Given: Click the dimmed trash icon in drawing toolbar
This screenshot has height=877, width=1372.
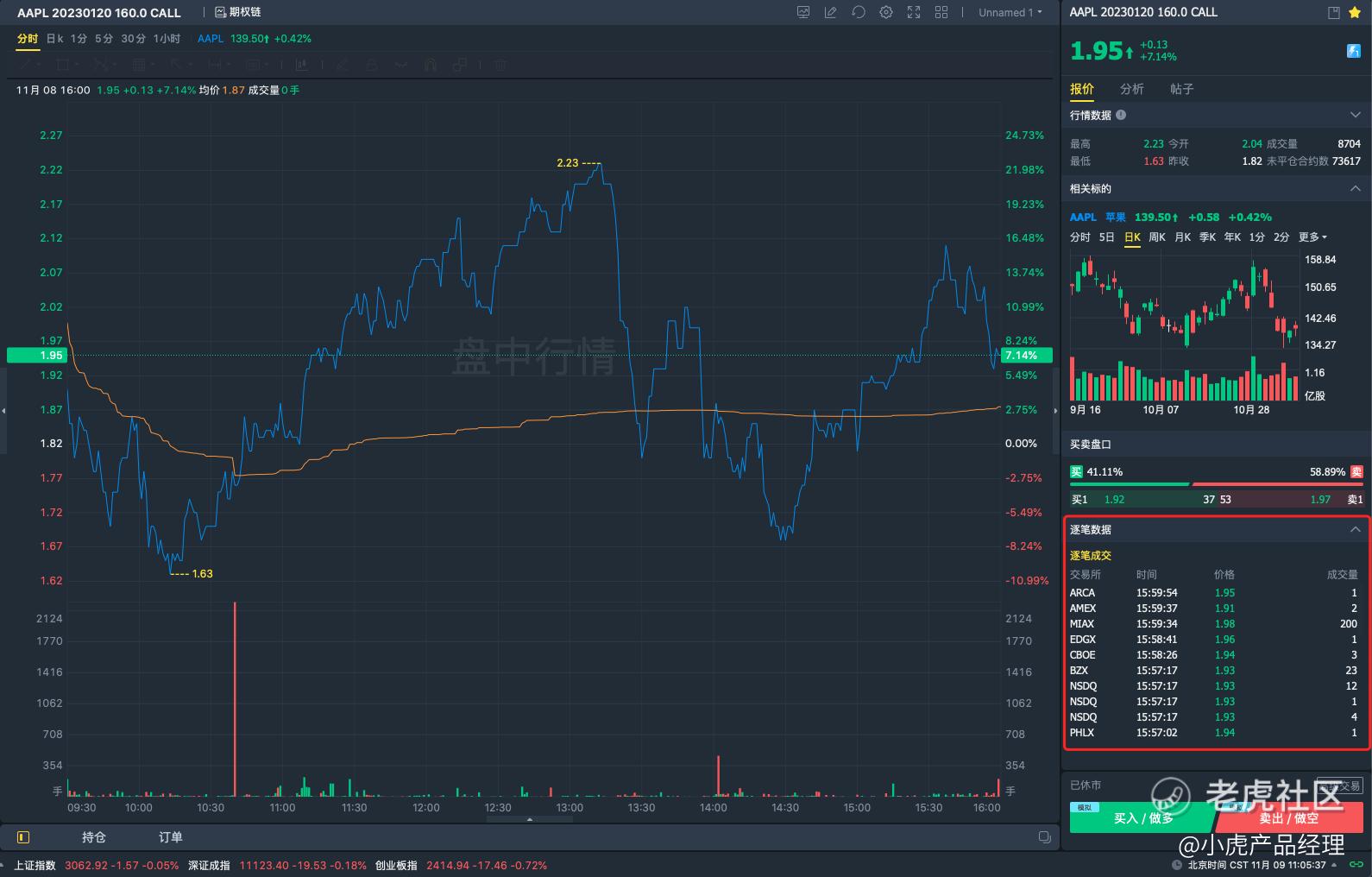Looking at the screenshot, I should tap(500, 65).
